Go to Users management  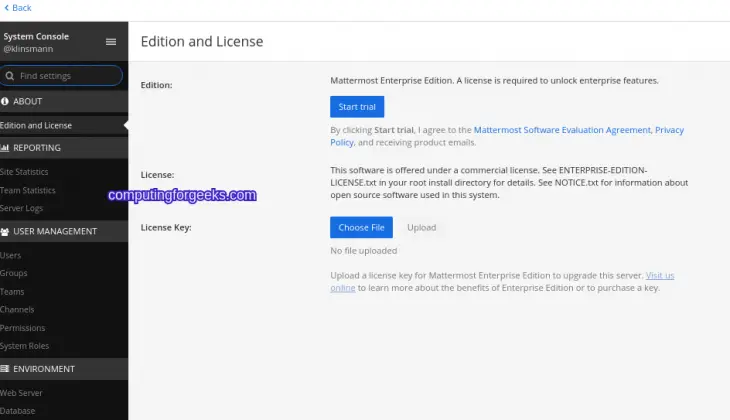[11, 255]
